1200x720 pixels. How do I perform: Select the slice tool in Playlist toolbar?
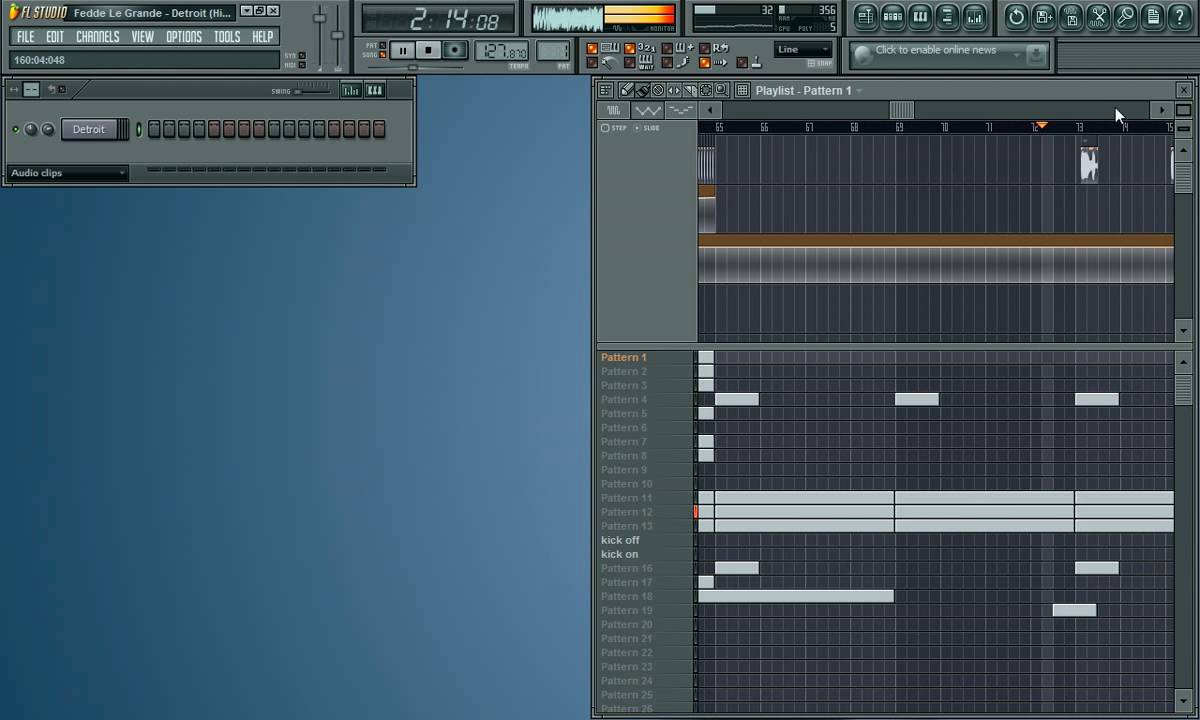click(690, 90)
